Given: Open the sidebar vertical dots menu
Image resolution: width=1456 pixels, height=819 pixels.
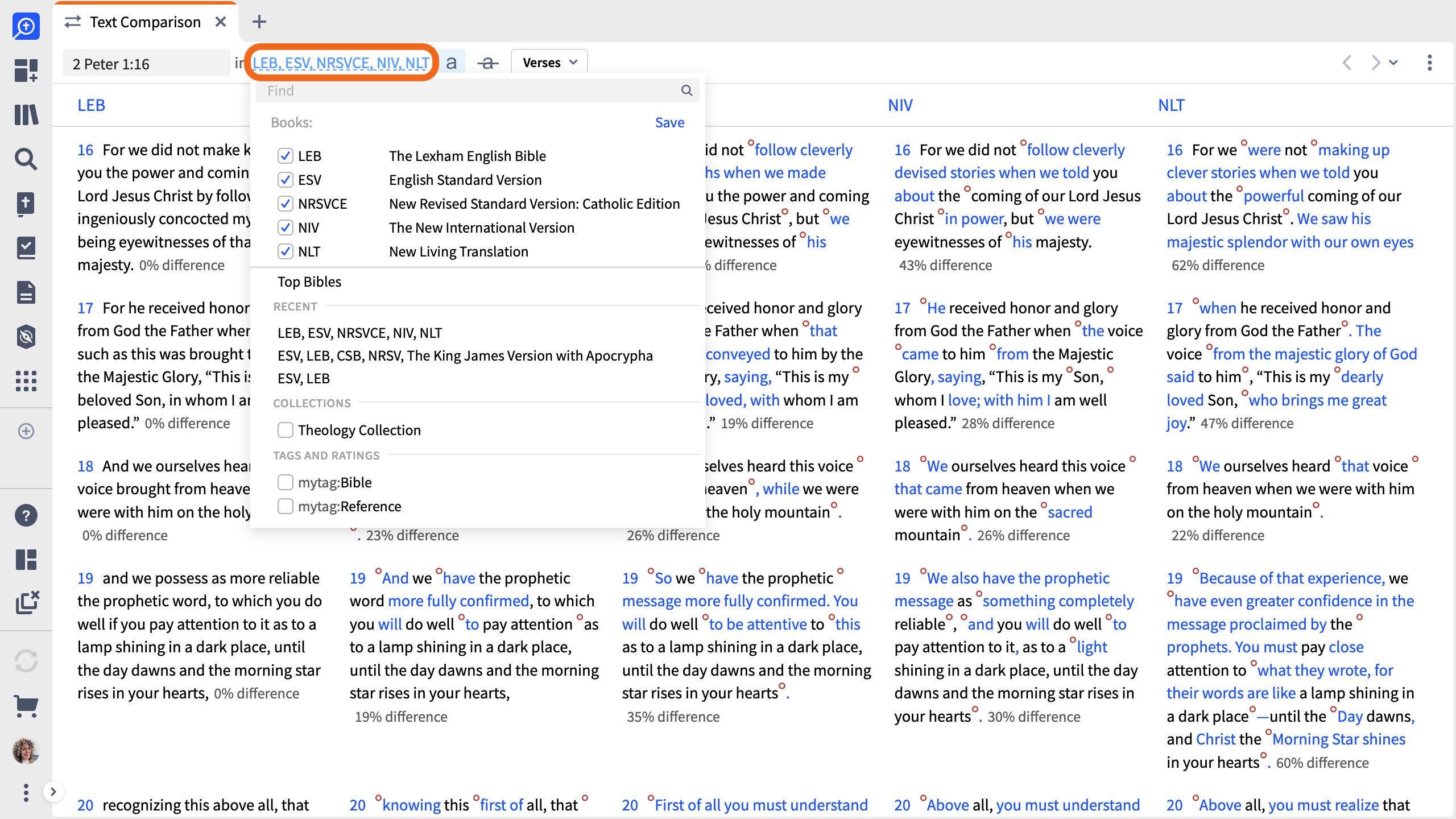Looking at the screenshot, I should [26, 792].
